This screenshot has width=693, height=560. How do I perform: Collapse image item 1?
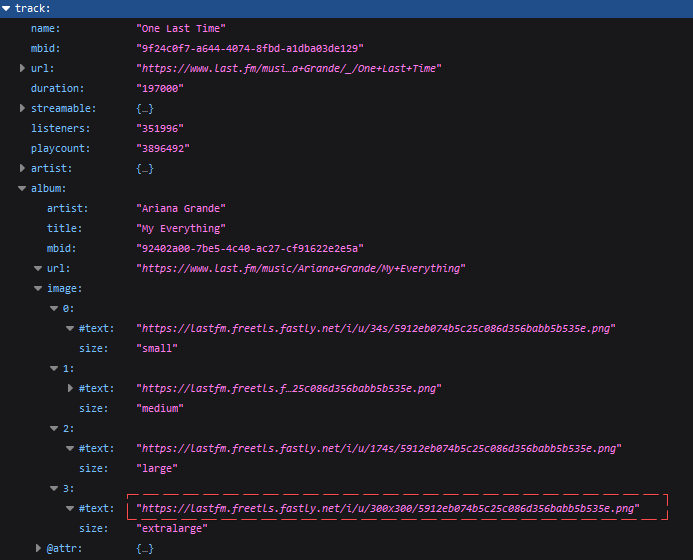tap(54, 368)
